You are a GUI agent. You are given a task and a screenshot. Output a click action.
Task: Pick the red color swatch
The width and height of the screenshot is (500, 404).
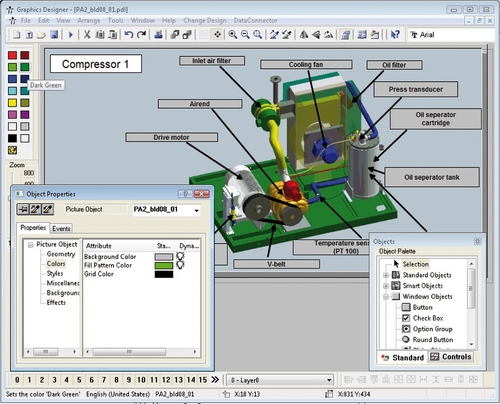click(x=12, y=55)
